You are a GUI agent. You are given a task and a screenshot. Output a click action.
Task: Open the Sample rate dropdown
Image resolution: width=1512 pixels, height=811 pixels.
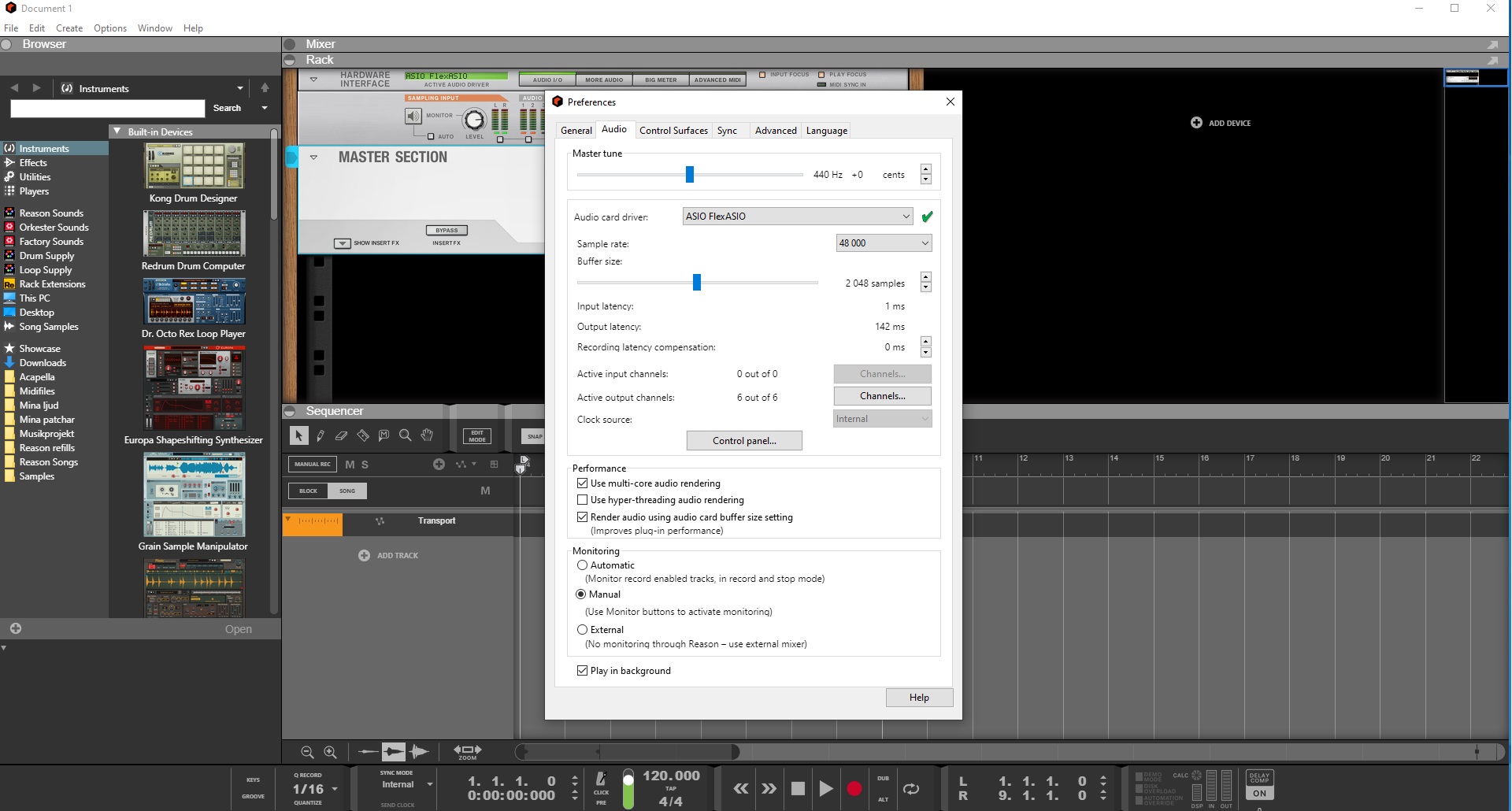coord(883,243)
